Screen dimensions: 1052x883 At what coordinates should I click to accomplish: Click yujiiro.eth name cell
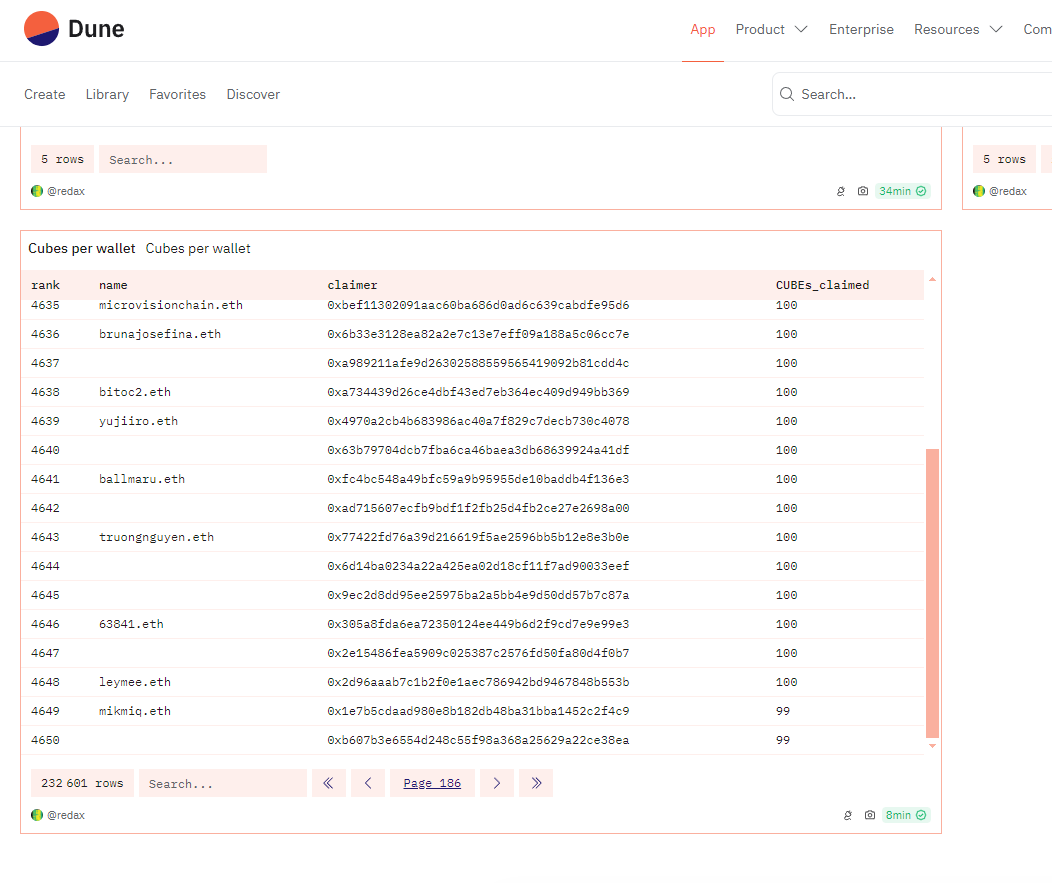point(138,421)
